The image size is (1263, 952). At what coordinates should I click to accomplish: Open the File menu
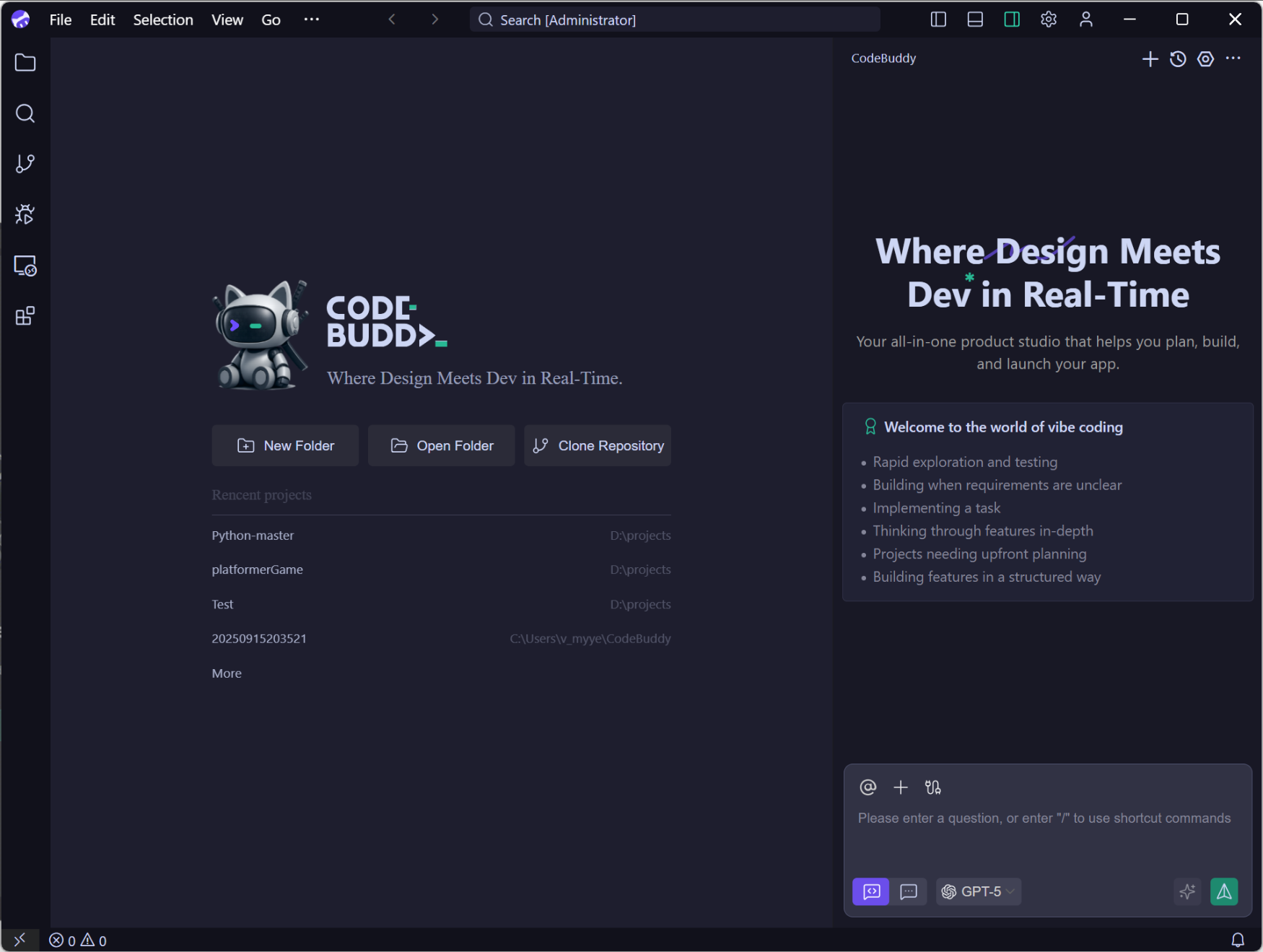point(60,19)
